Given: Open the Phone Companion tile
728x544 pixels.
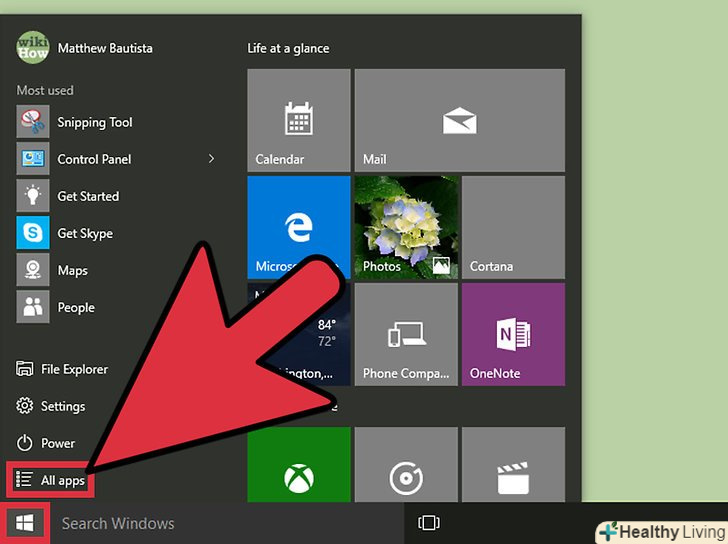Looking at the screenshot, I should pos(406,334).
